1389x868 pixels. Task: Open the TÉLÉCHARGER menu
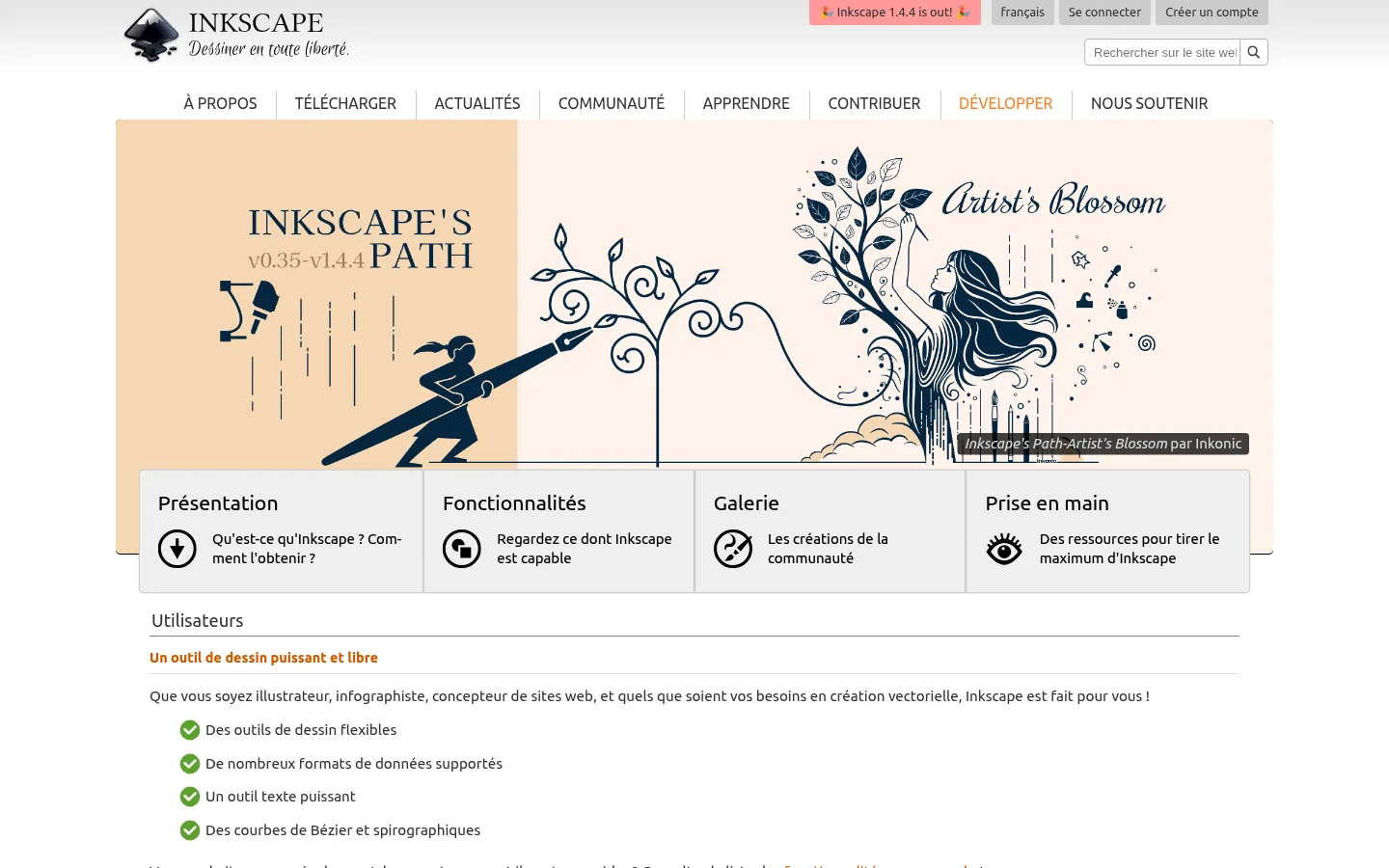[345, 103]
